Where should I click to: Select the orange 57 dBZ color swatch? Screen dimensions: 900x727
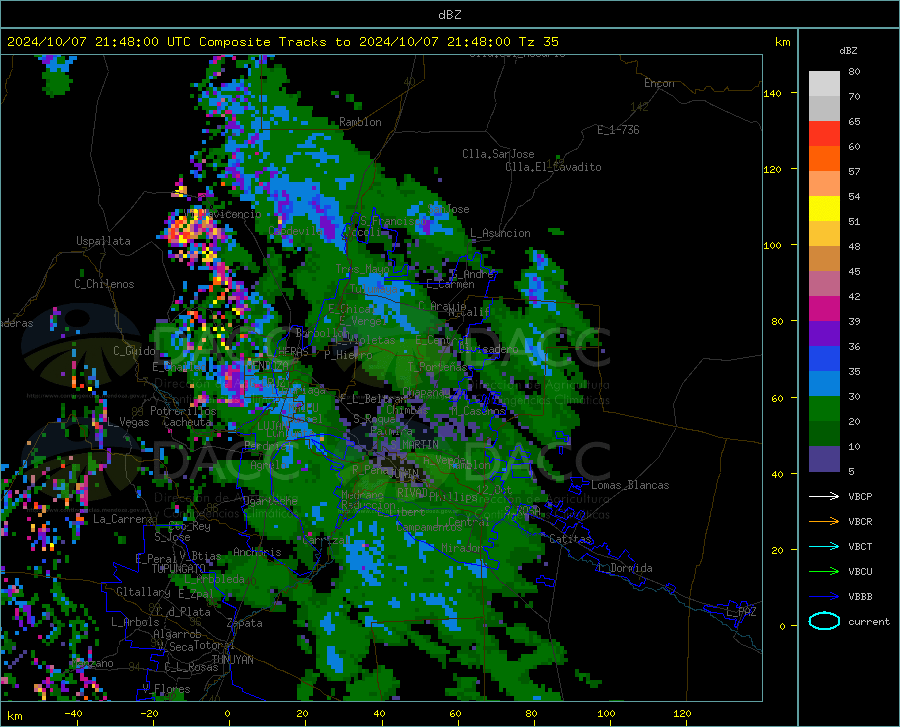coord(824,159)
